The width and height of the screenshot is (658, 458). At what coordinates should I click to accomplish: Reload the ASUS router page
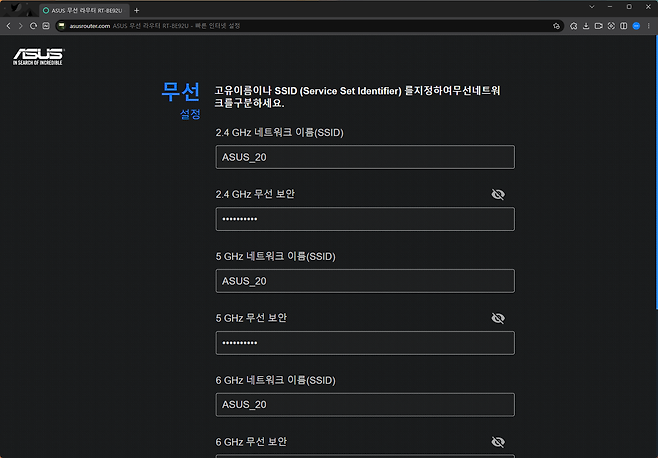coord(33,25)
